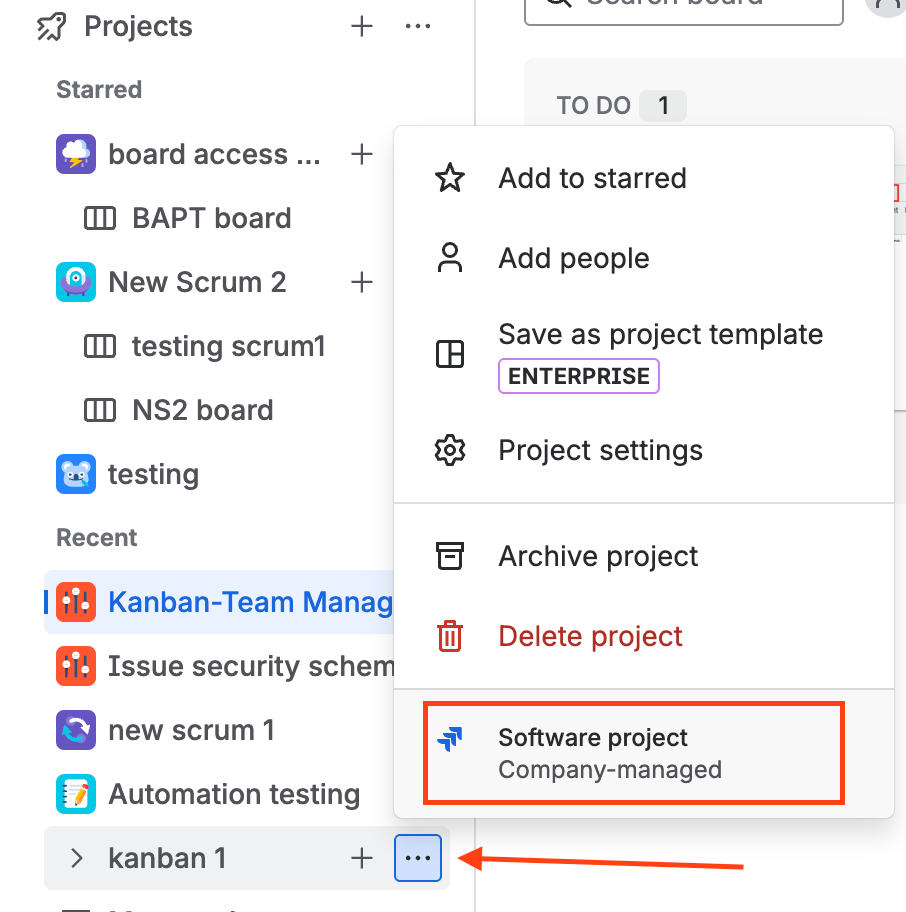Expand the kanban 1 project chevron
This screenshot has height=912, width=906.
pos(76,858)
